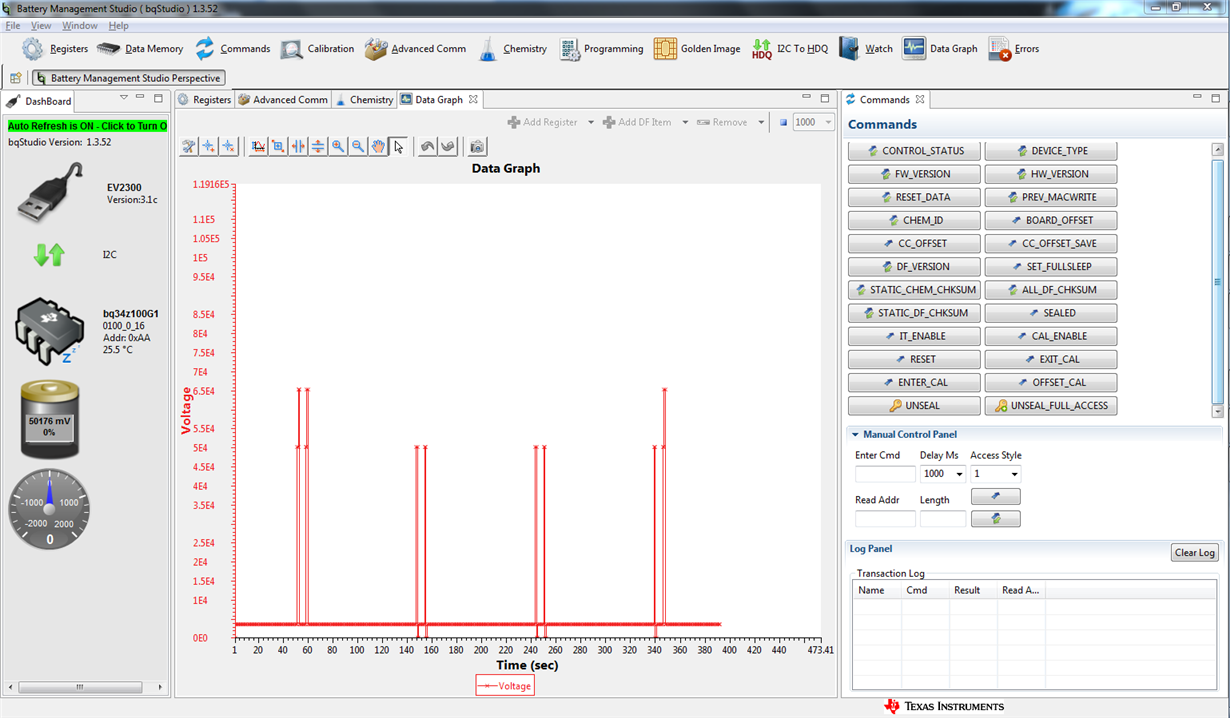Click the bq34z100G1 chip icon

tap(48, 332)
